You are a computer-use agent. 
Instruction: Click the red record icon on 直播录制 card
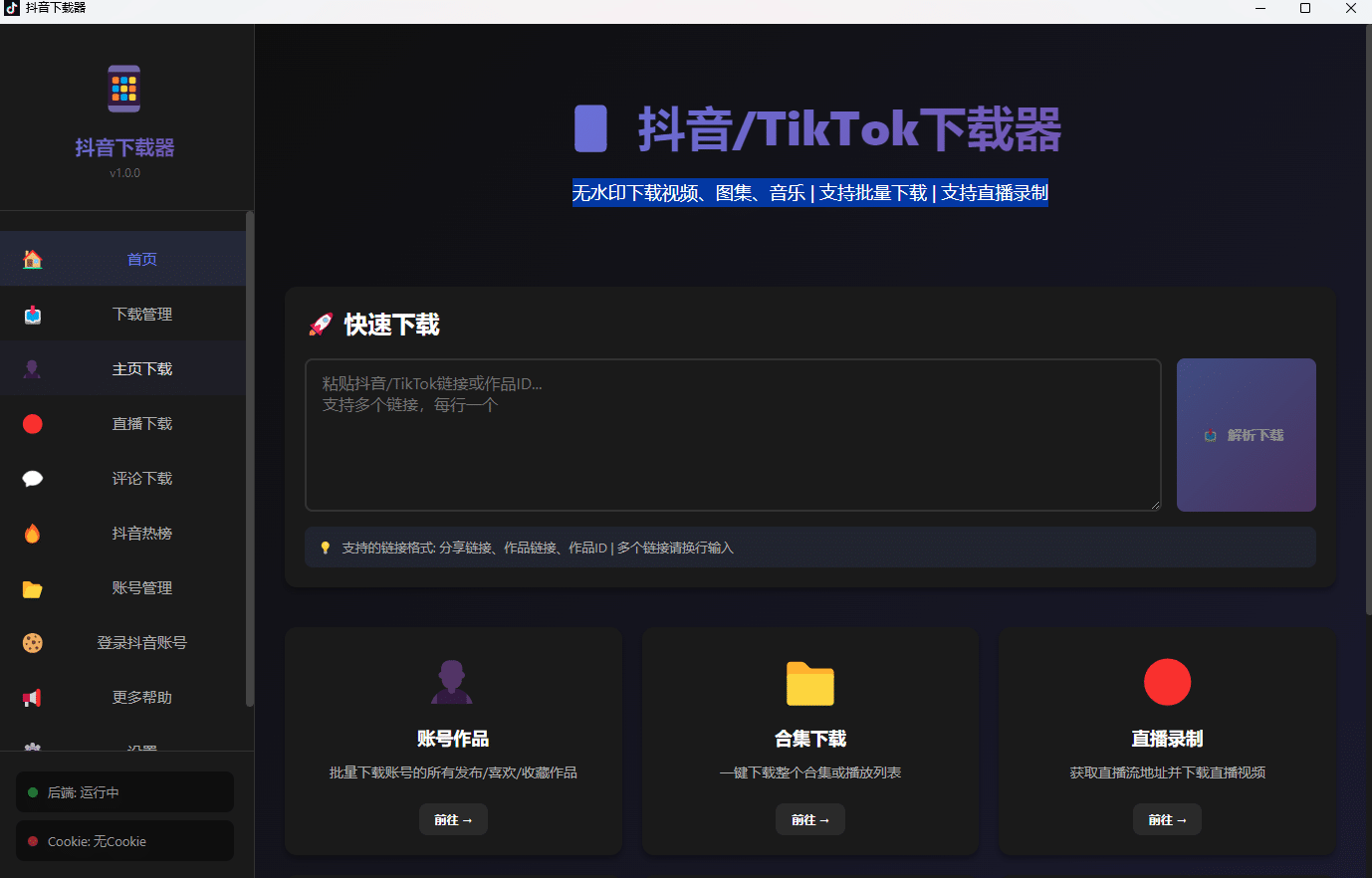pos(1167,682)
